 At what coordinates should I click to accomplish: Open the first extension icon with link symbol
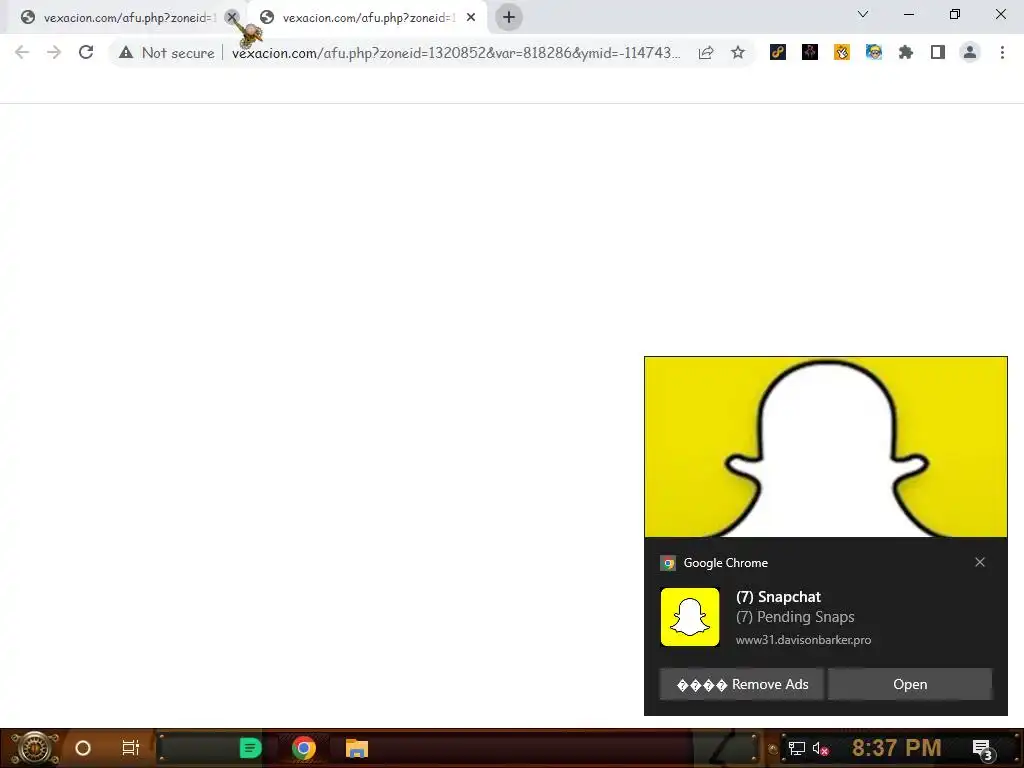pyautogui.click(x=778, y=52)
